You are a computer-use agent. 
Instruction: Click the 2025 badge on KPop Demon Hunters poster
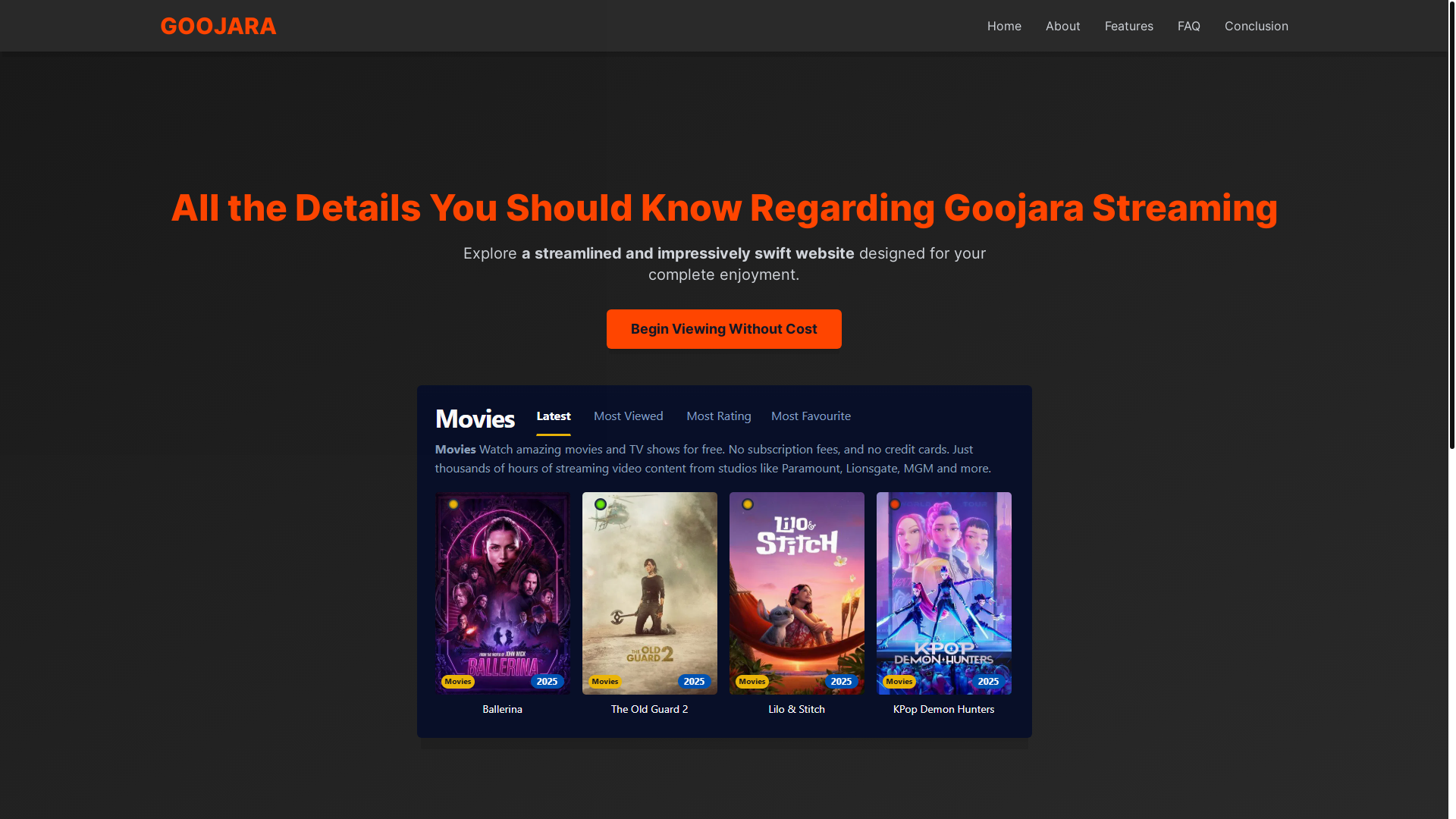tap(988, 682)
